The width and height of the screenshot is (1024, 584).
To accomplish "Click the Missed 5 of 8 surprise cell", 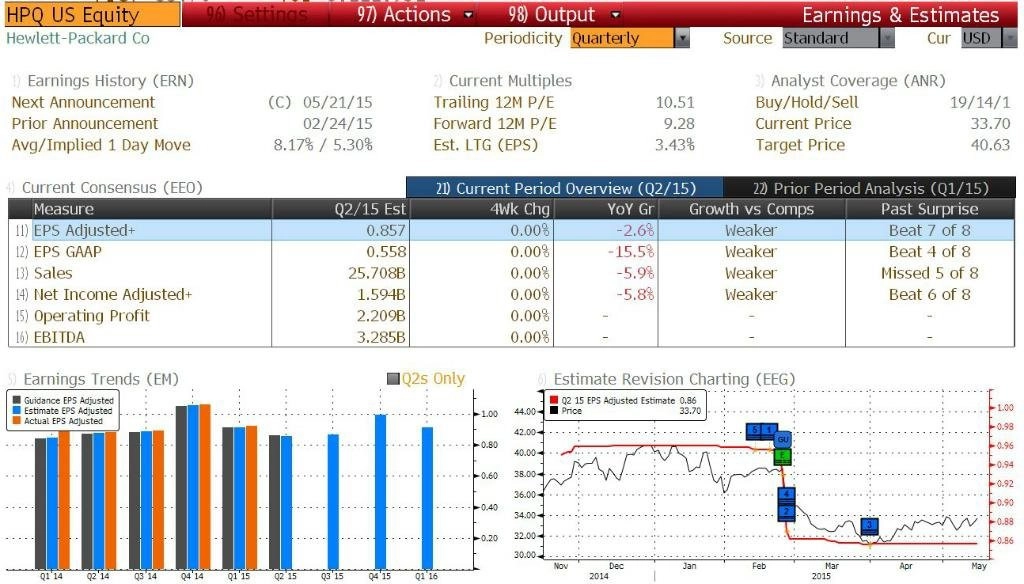I will click(930, 274).
